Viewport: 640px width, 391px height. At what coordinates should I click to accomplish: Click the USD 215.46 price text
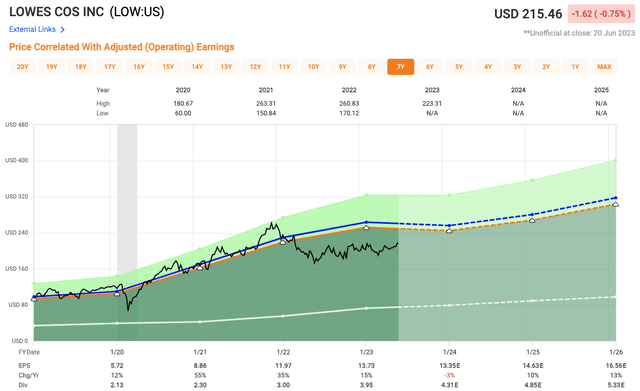pyautogui.click(x=528, y=14)
